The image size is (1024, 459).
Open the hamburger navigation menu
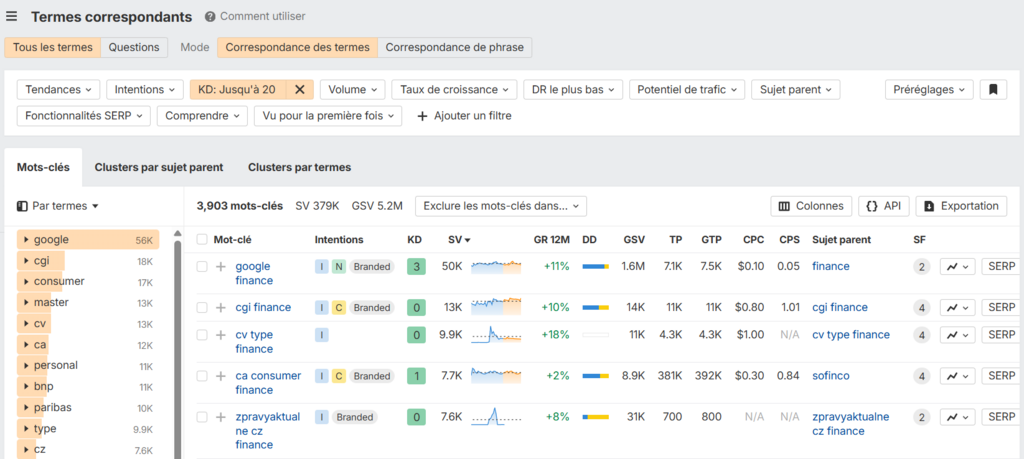(x=12, y=16)
